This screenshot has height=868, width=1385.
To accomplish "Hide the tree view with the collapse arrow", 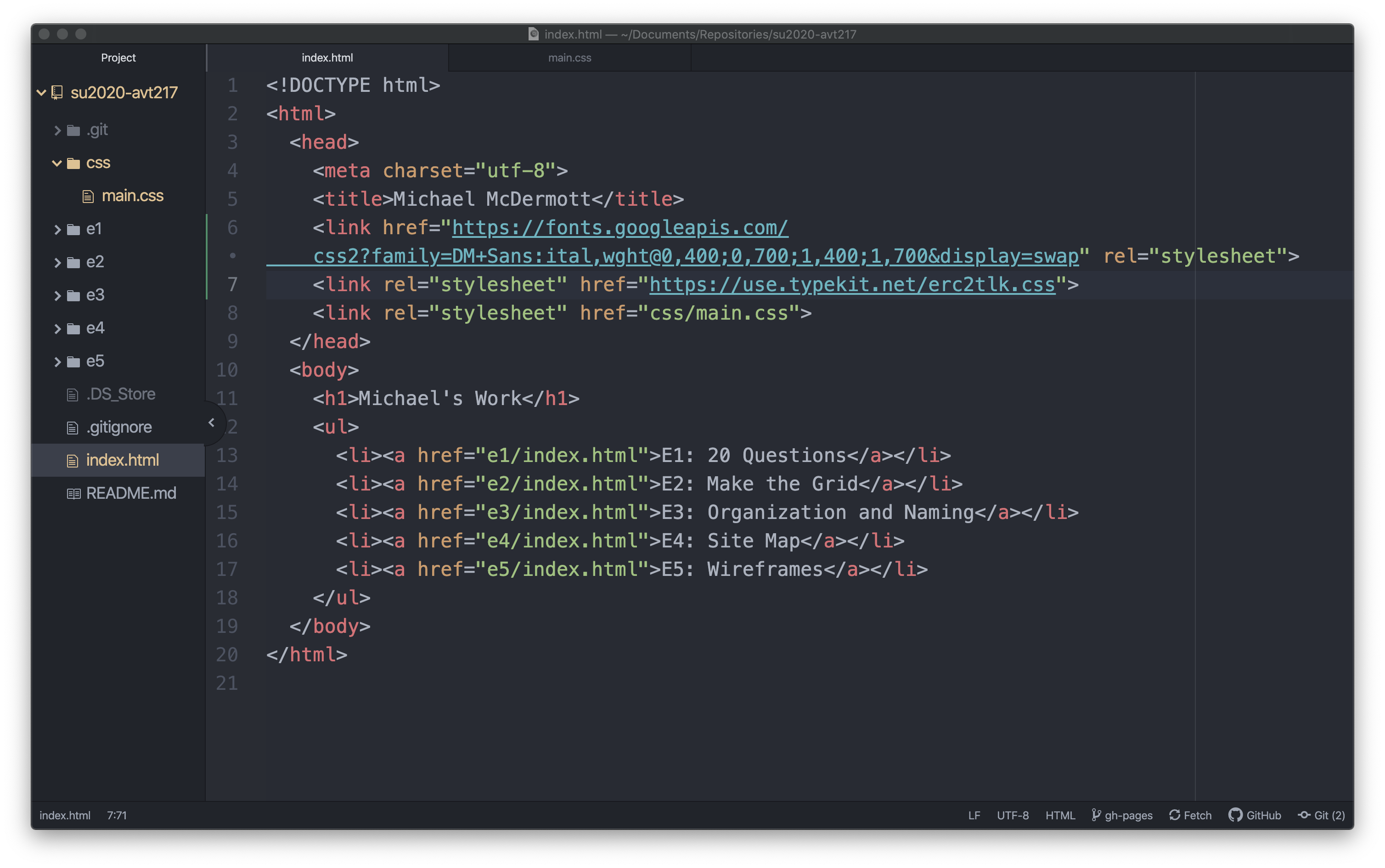I will [x=211, y=423].
